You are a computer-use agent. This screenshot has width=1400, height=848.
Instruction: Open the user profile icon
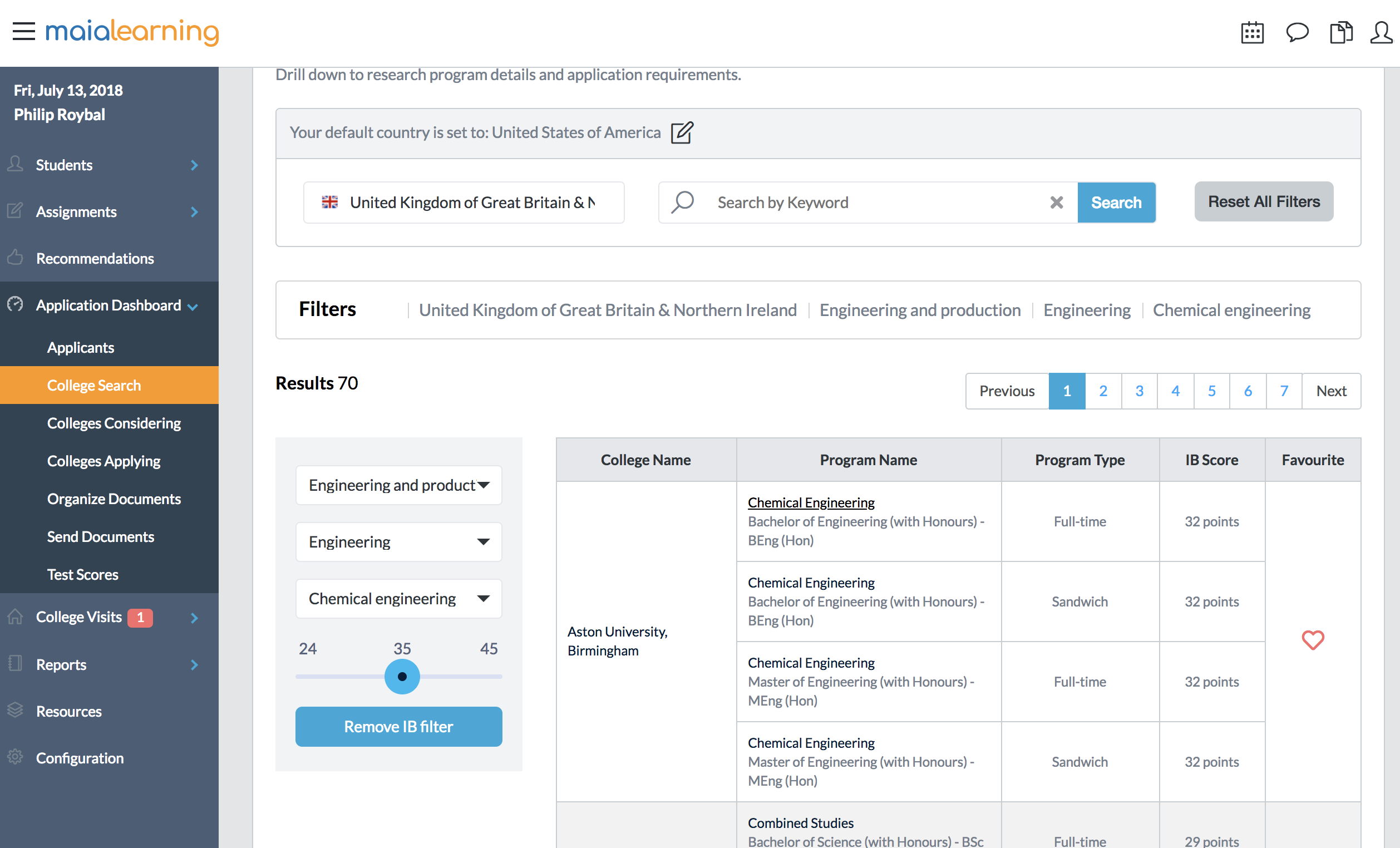tap(1382, 32)
